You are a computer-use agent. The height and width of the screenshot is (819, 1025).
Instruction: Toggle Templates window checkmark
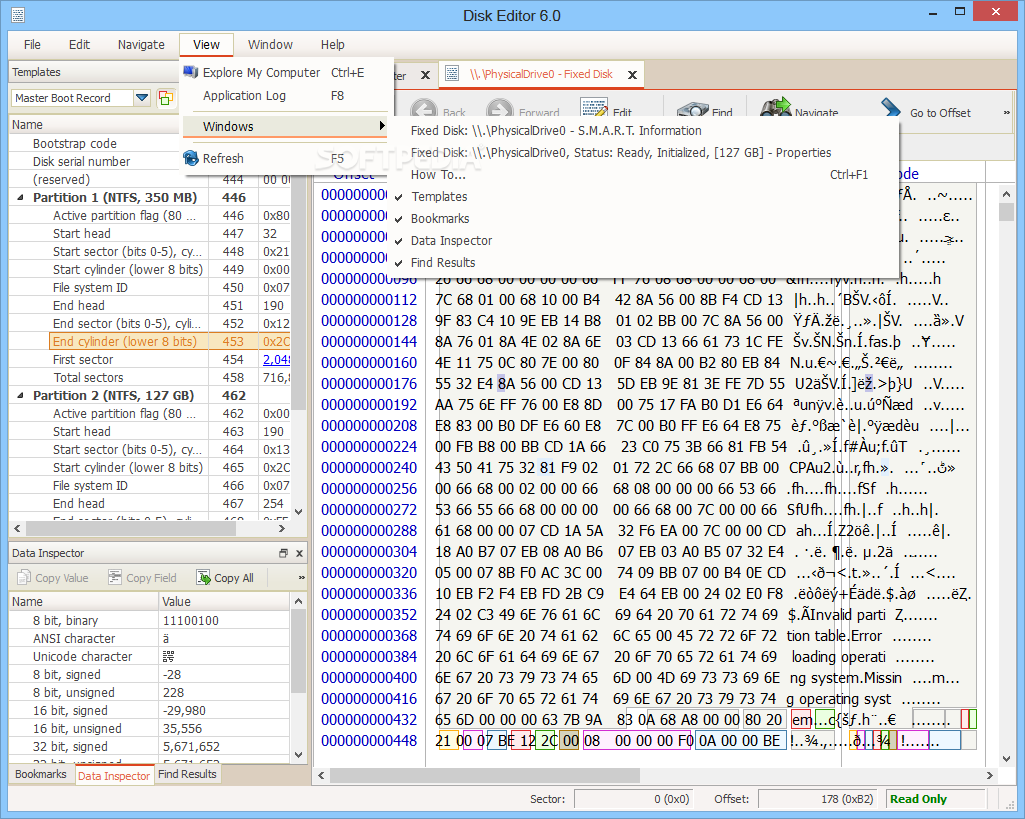coord(398,197)
